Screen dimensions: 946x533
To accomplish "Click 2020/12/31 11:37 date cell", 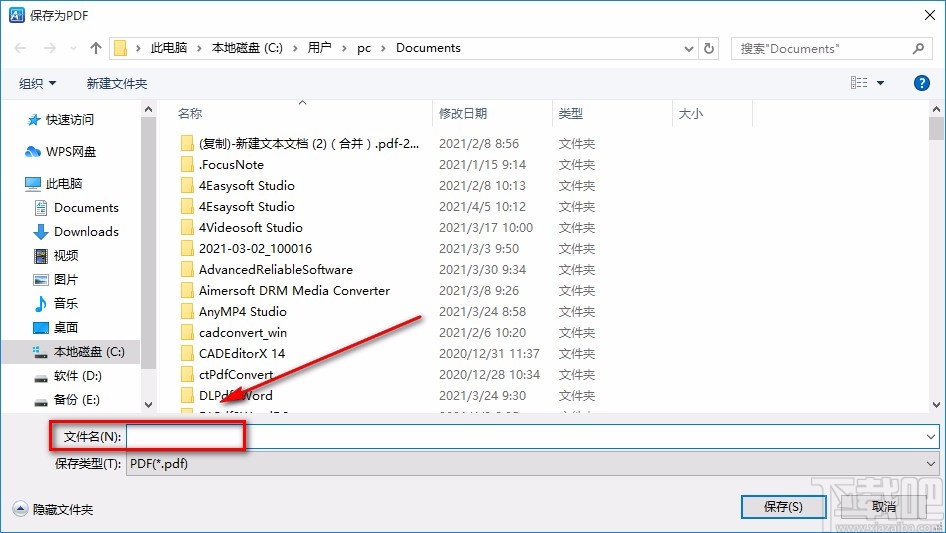I will (x=489, y=354).
